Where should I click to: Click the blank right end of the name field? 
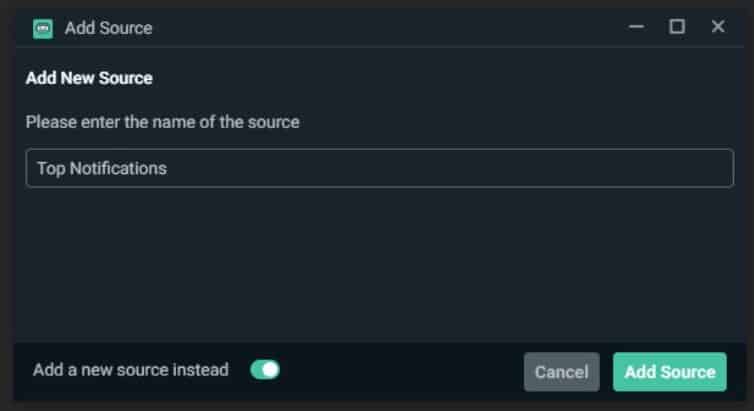(625, 168)
